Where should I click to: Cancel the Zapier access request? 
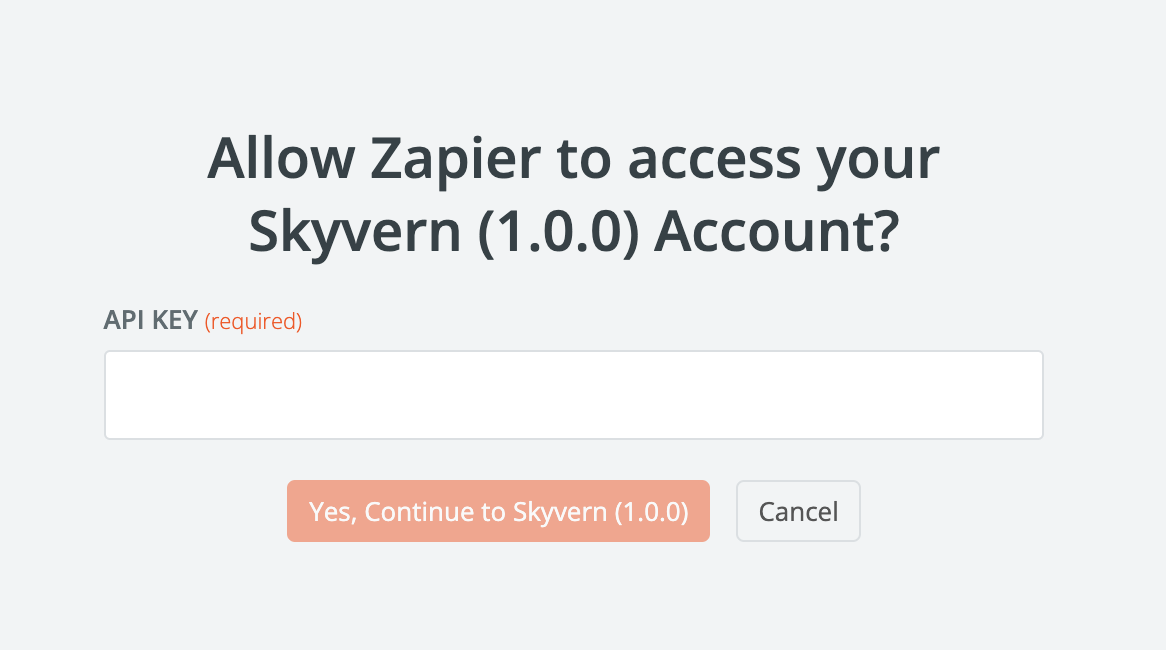[798, 511]
